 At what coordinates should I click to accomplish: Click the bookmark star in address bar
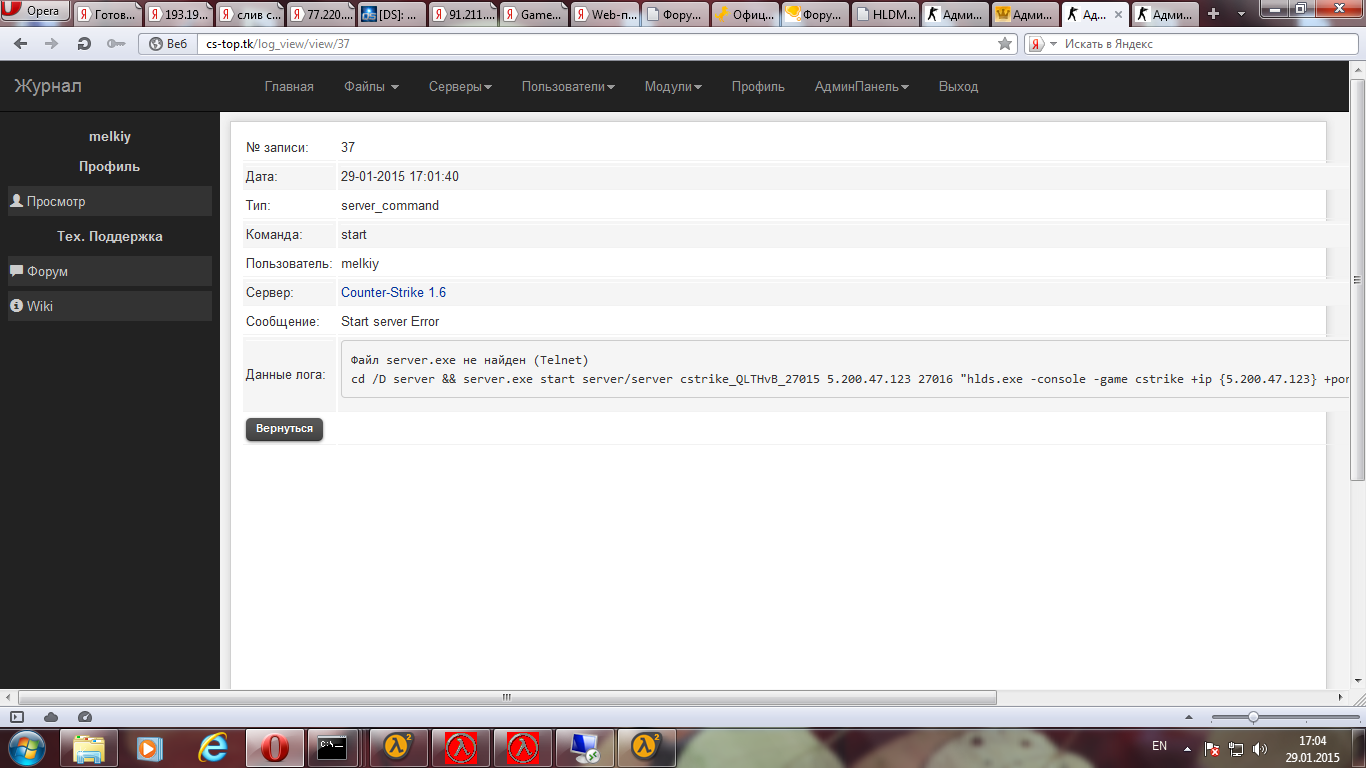1005,44
